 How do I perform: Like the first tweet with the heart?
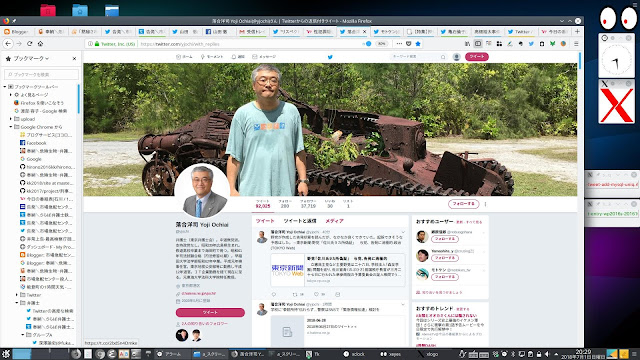[x=316, y=294]
